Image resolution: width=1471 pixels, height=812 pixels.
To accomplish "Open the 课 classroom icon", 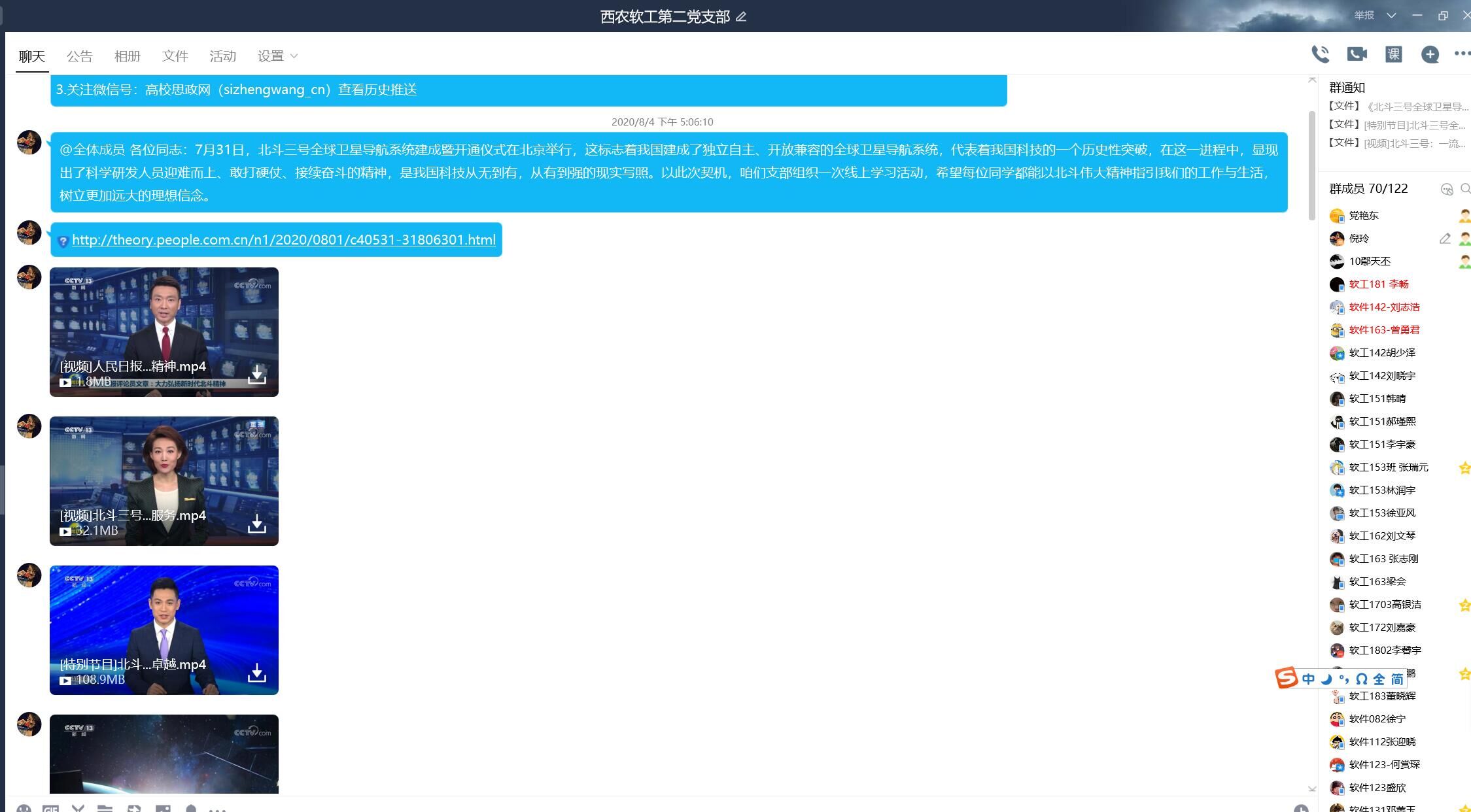I will coord(1393,55).
